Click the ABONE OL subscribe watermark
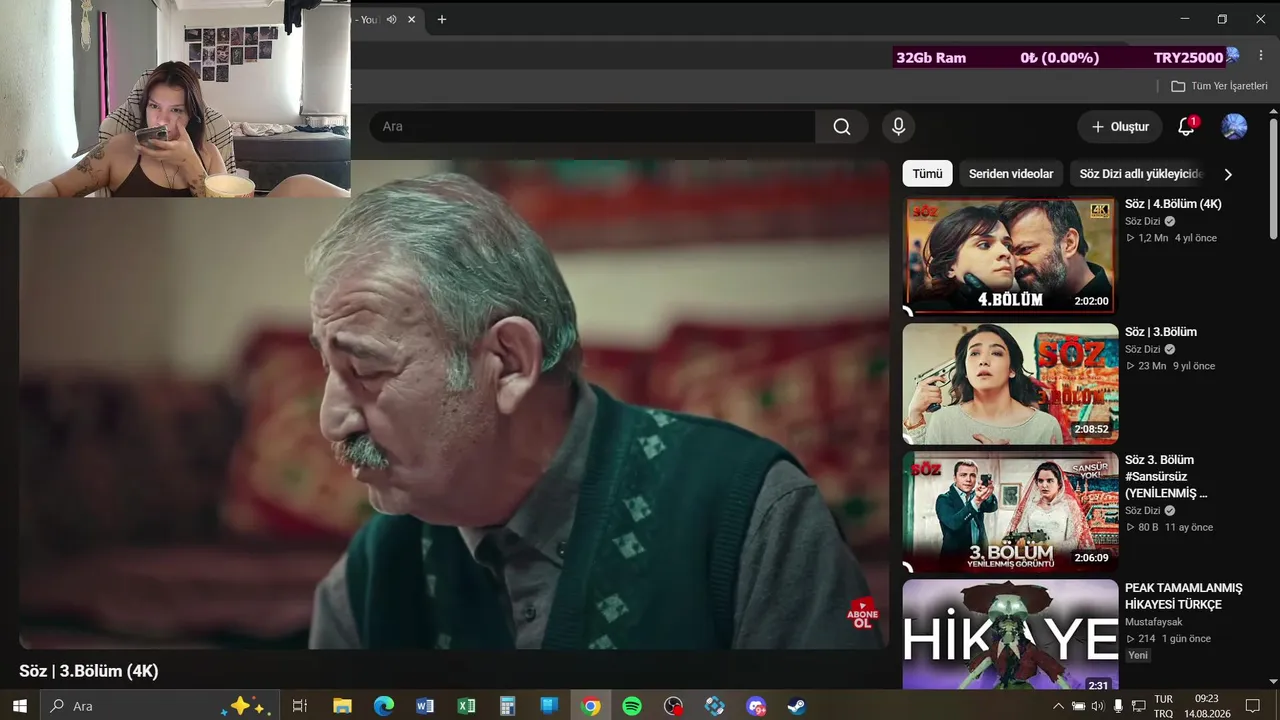This screenshot has width=1280, height=720. click(862, 614)
